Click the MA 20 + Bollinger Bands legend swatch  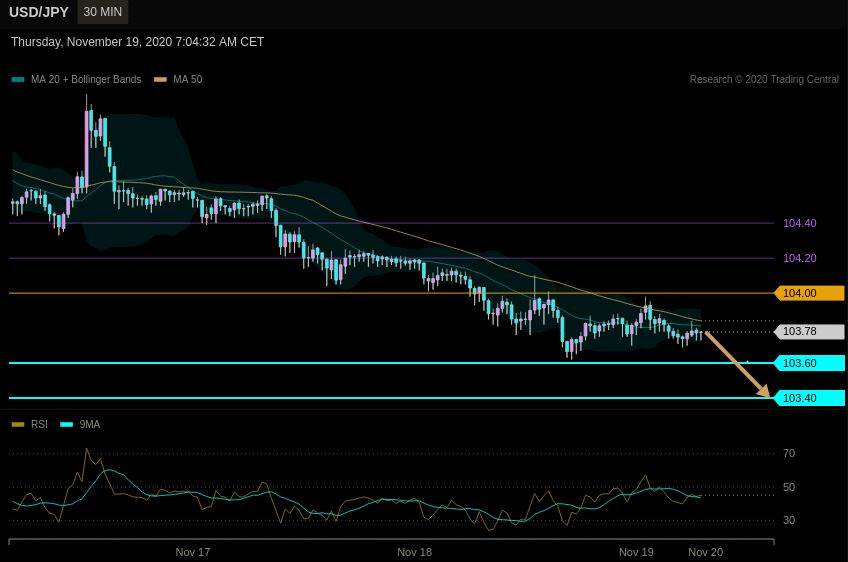18,80
